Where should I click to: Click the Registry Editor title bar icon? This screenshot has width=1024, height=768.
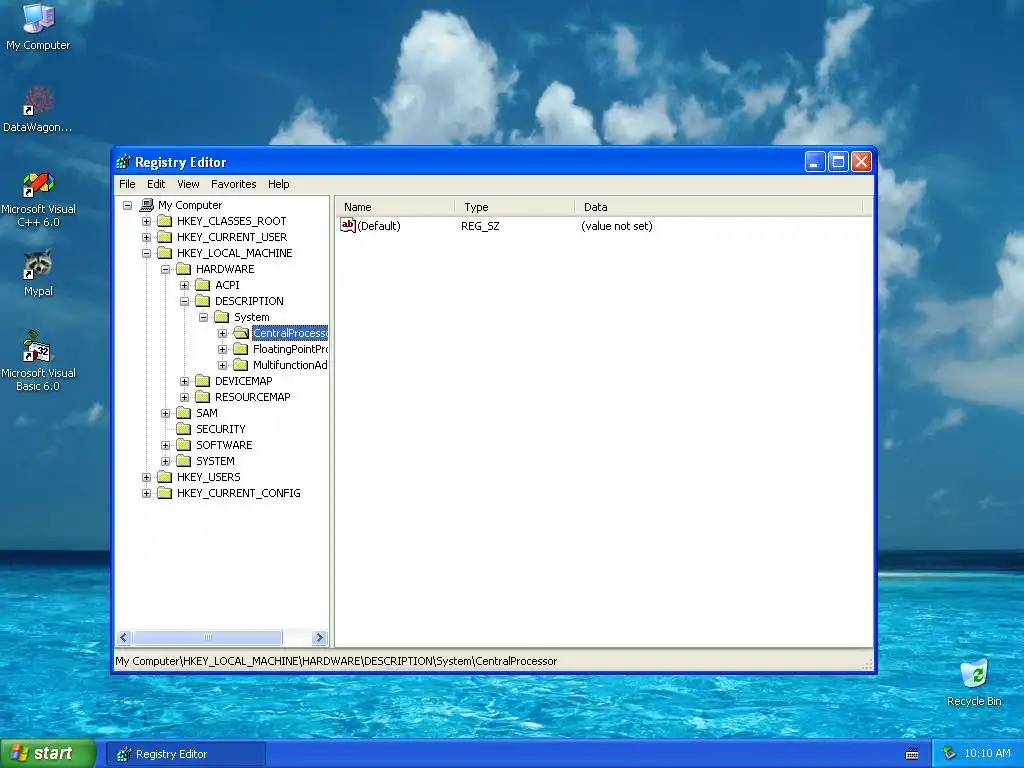click(x=123, y=162)
